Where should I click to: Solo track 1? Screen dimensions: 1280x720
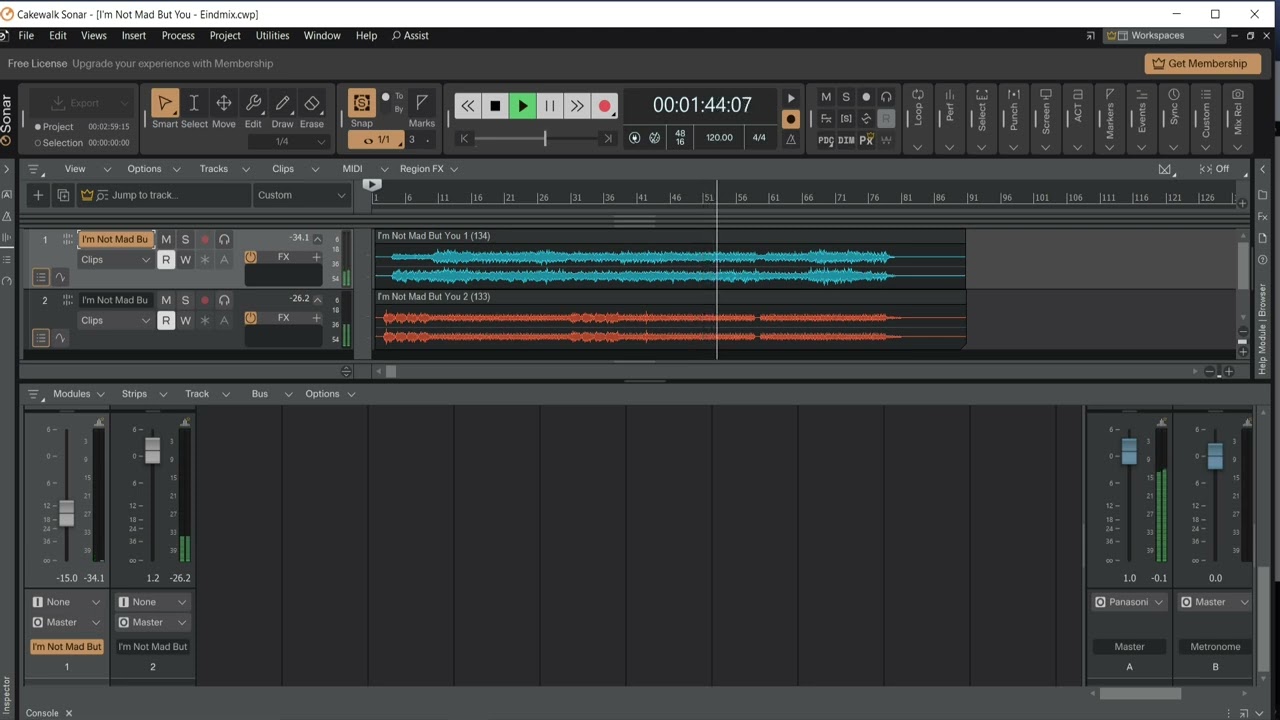pyautogui.click(x=185, y=240)
